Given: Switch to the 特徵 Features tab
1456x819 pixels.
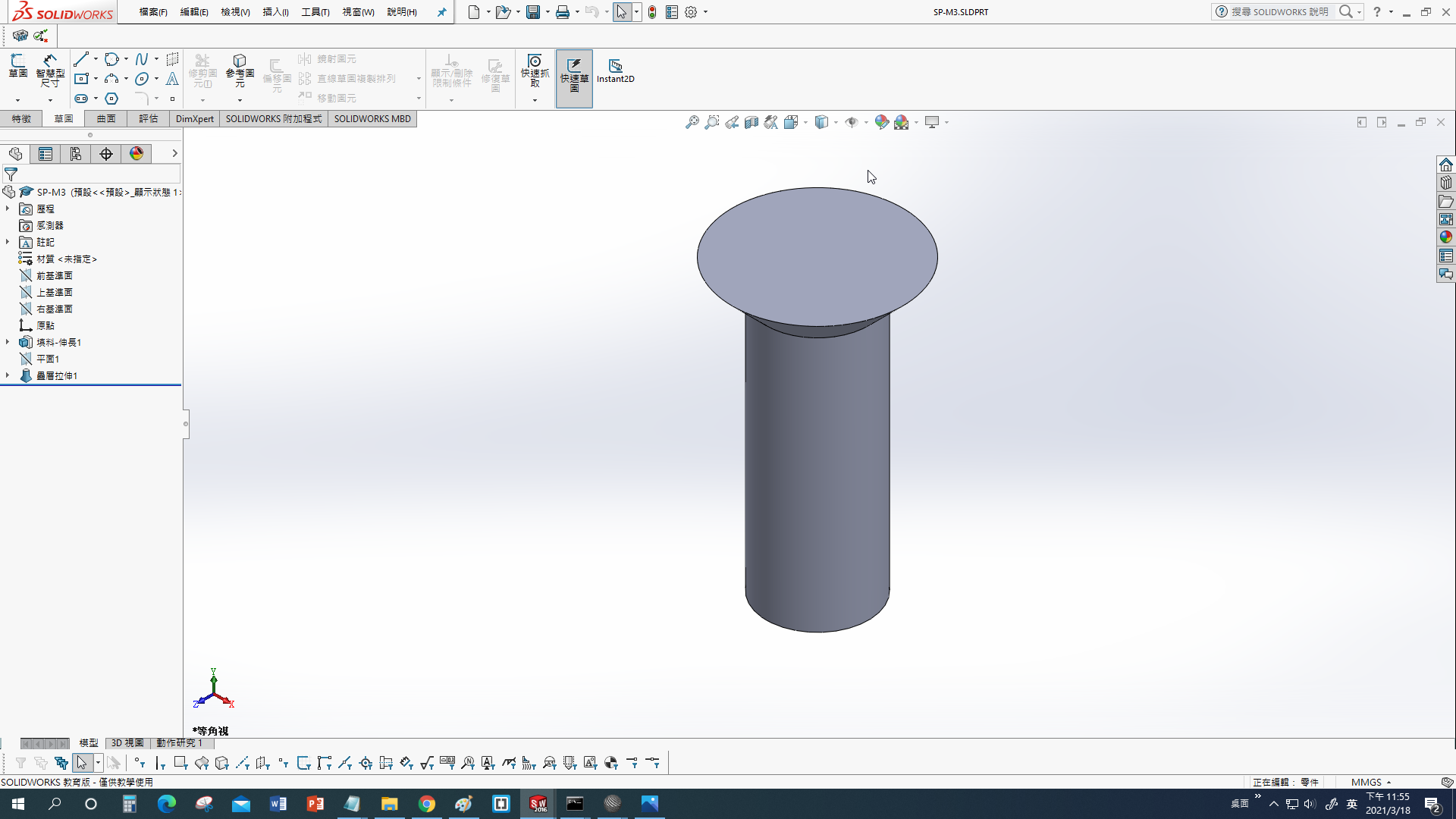Looking at the screenshot, I should click(x=21, y=119).
